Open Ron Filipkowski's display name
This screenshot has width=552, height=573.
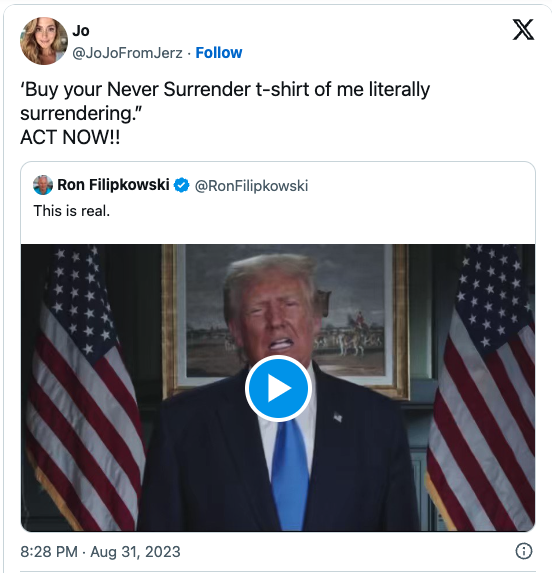point(113,185)
